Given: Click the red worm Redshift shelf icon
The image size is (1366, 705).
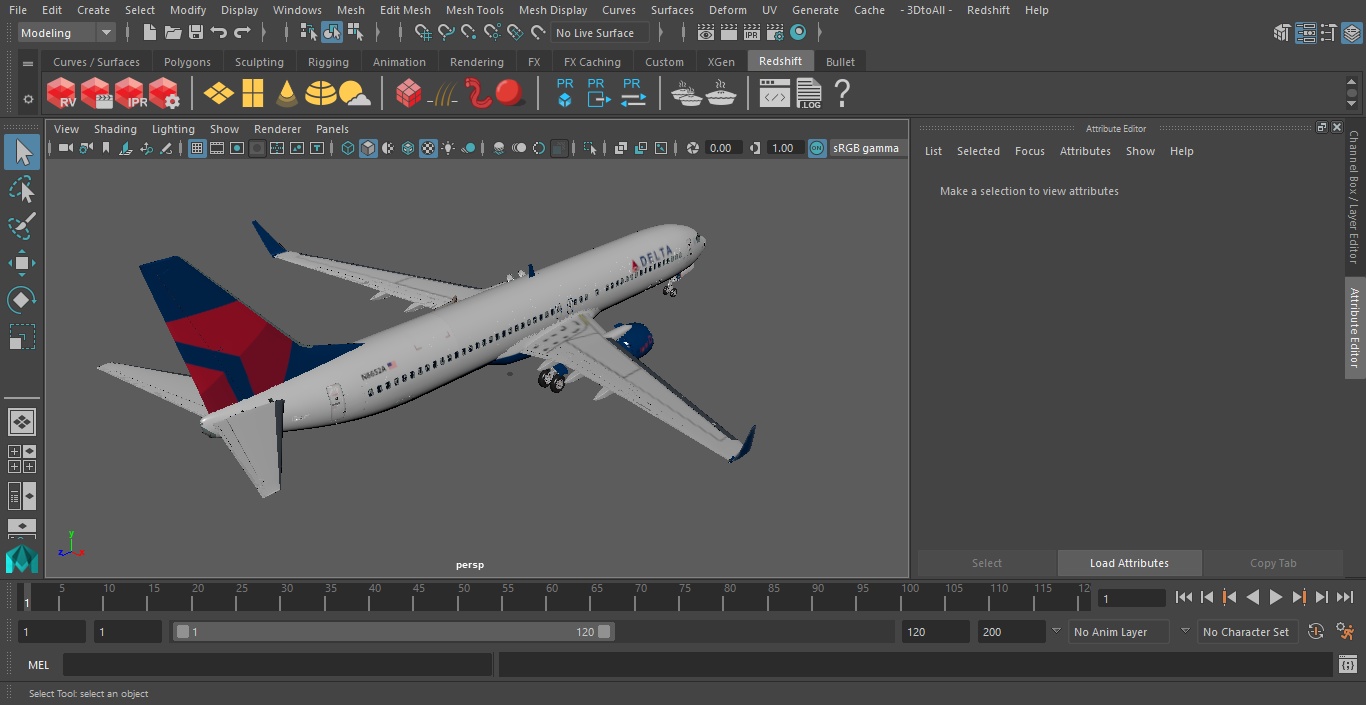Looking at the screenshot, I should coord(478,93).
